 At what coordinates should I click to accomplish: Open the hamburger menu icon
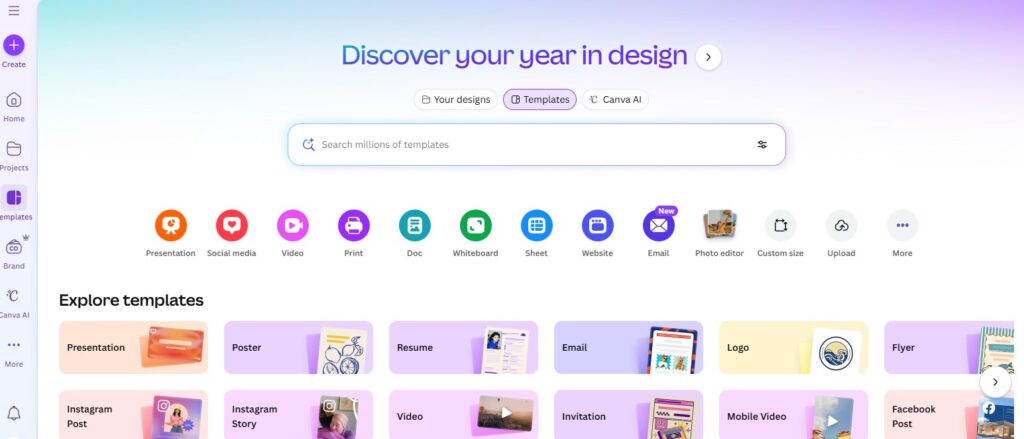click(14, 10)
